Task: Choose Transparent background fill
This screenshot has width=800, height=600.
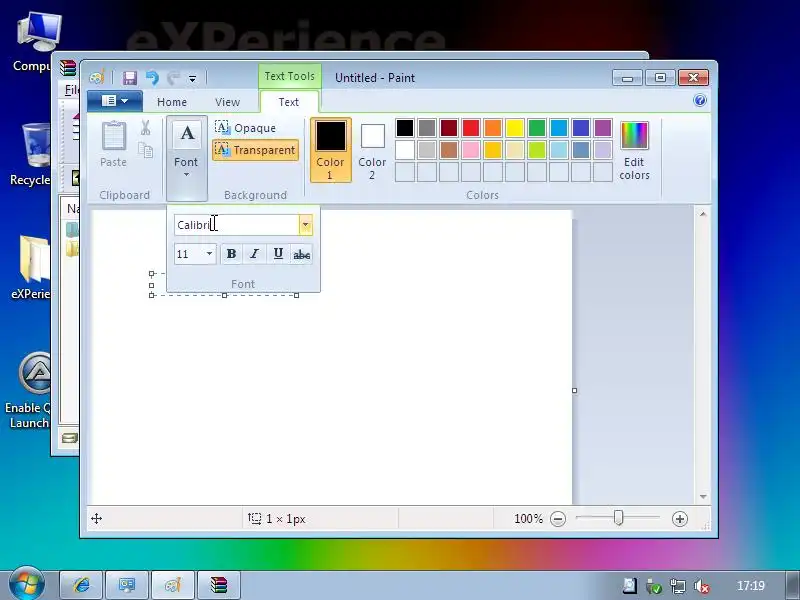Action: [x=255, y=150]
